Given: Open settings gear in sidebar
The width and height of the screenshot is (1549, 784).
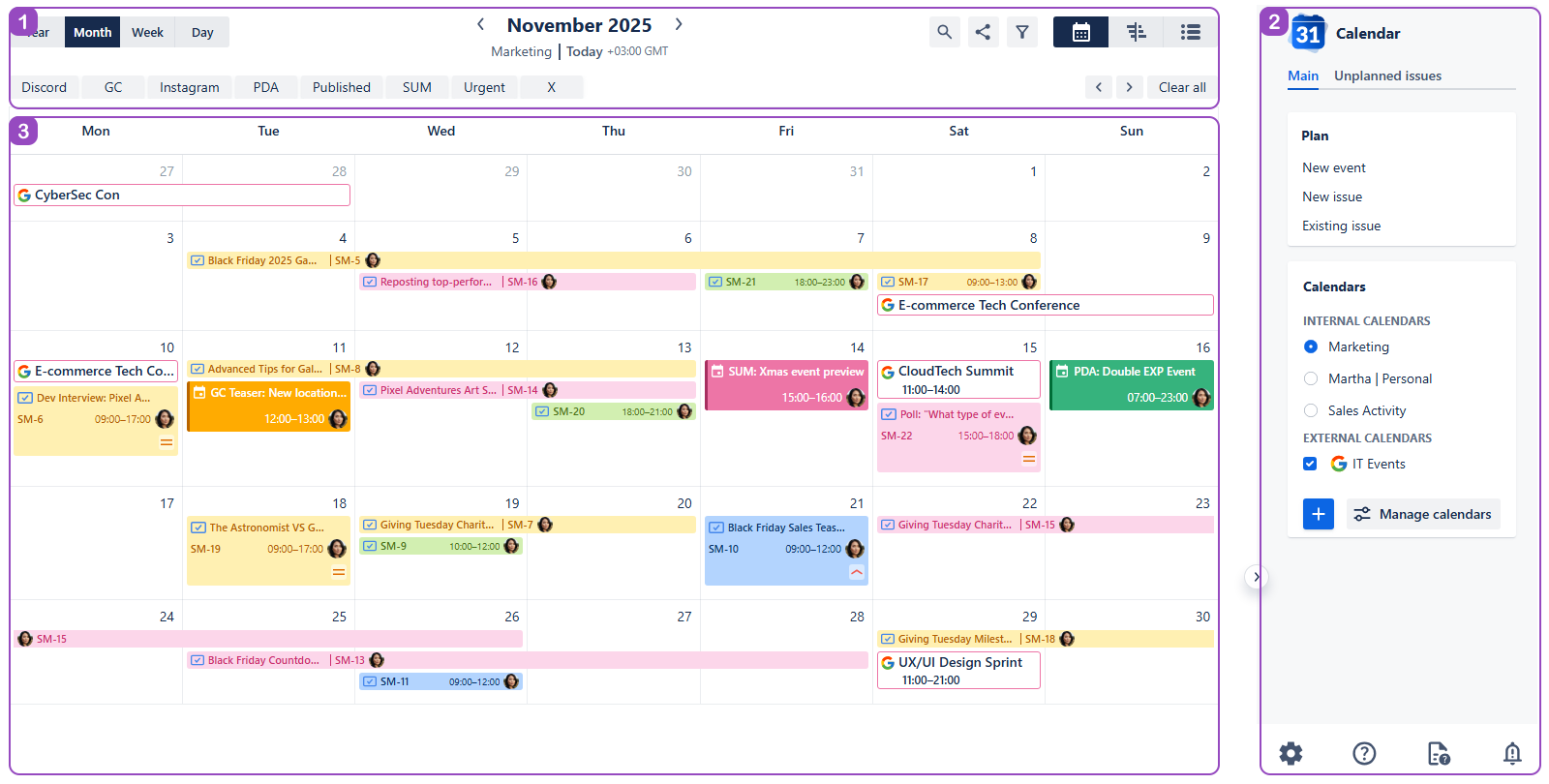Looking at the screenshot, I should pyautogui.click(x=1291, y=753).
